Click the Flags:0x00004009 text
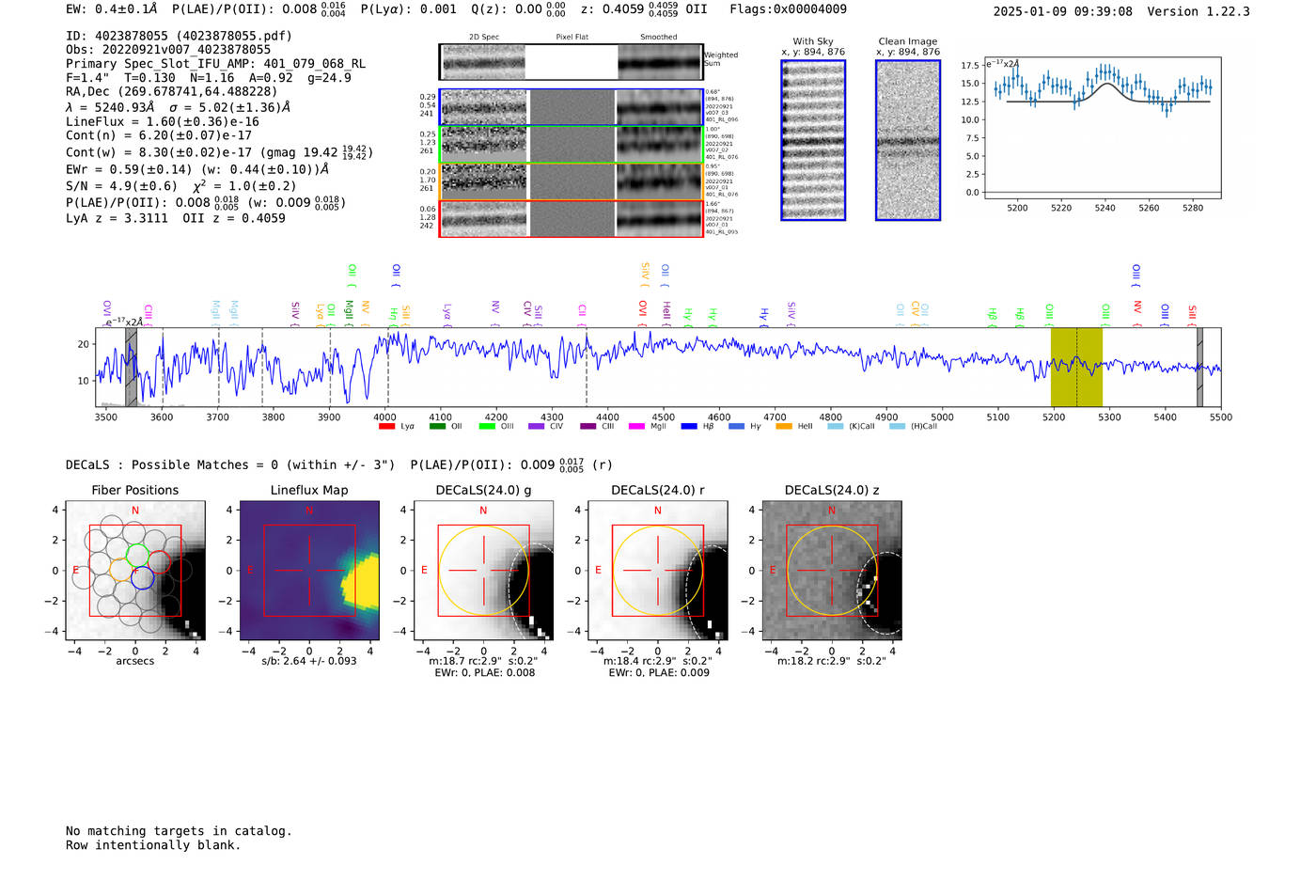The image size is (1316, 896). (x=788, y=9)
